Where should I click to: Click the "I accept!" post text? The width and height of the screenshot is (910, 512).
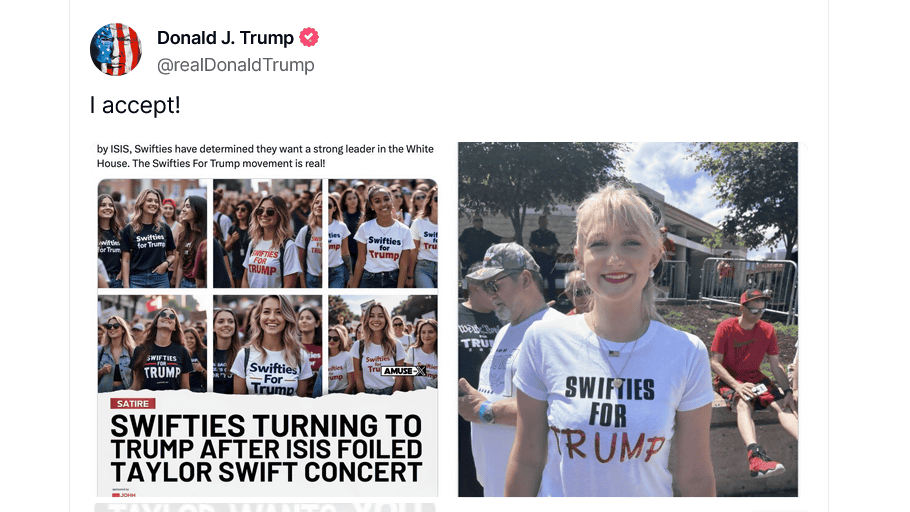tap(135, 105)
